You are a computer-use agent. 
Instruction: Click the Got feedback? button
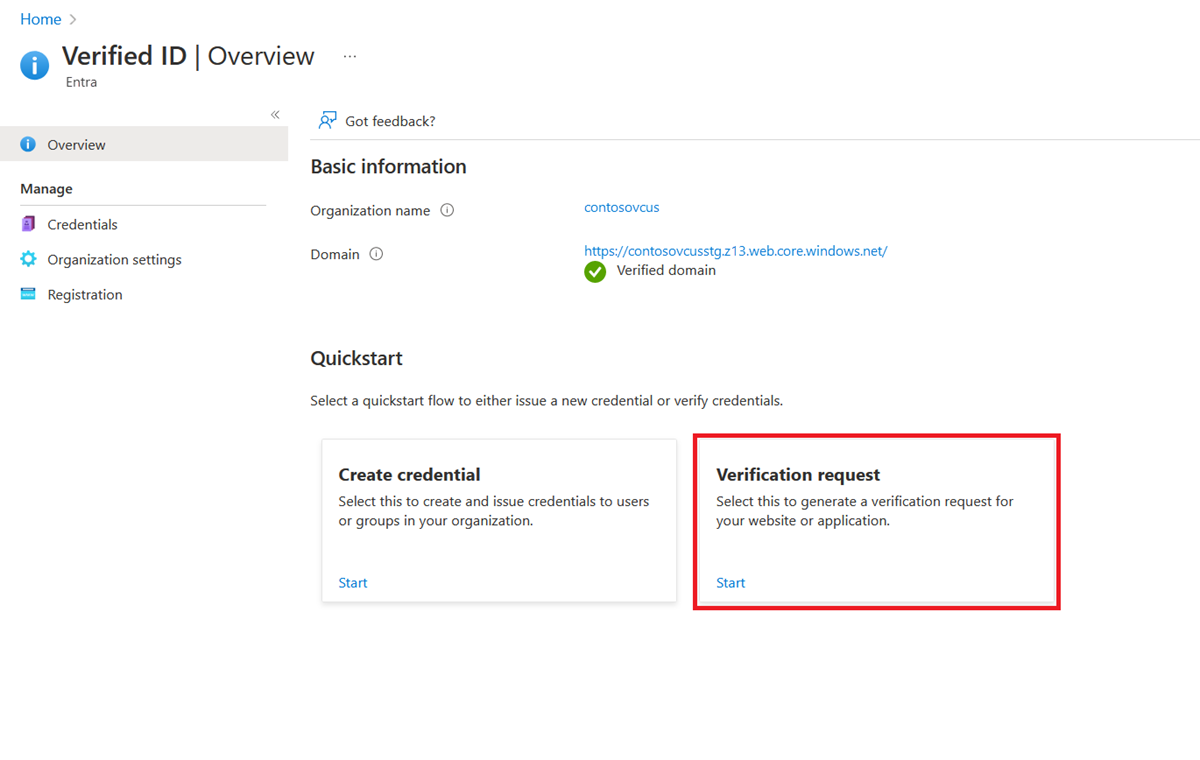pyautogui.click(x=377, y=121)
